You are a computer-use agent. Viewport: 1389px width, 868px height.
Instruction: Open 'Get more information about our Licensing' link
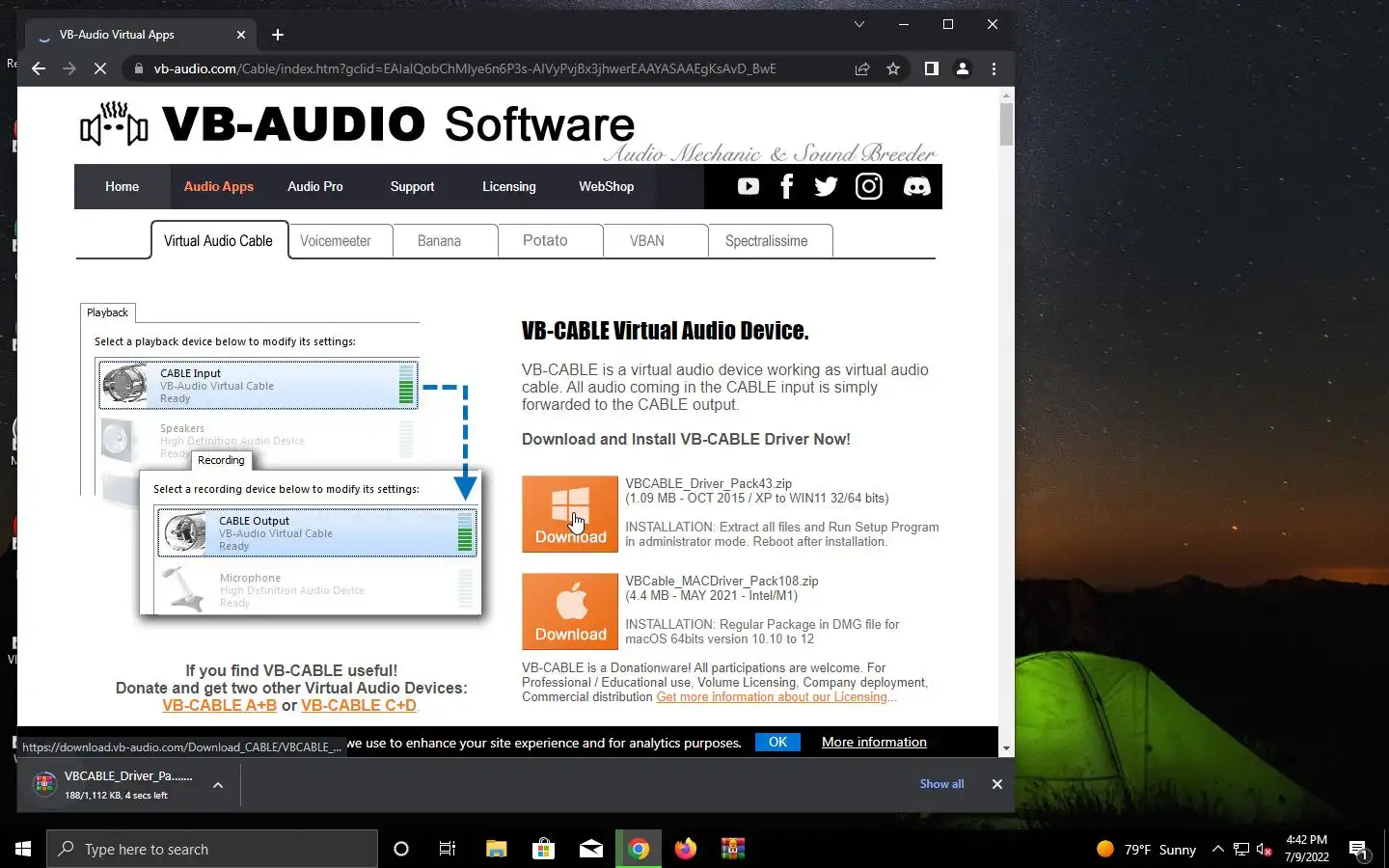(772, 697)
